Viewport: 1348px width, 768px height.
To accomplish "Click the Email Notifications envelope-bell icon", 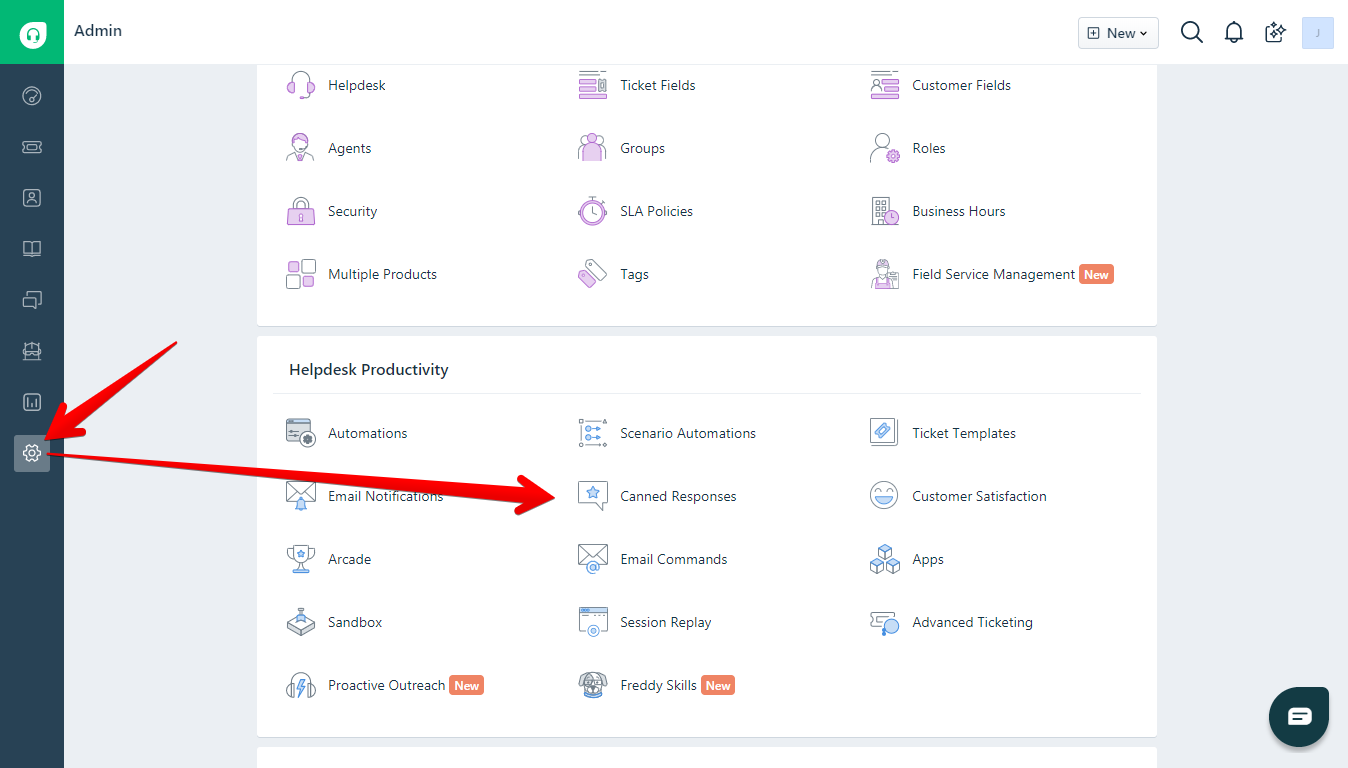I will coord(301,496).
